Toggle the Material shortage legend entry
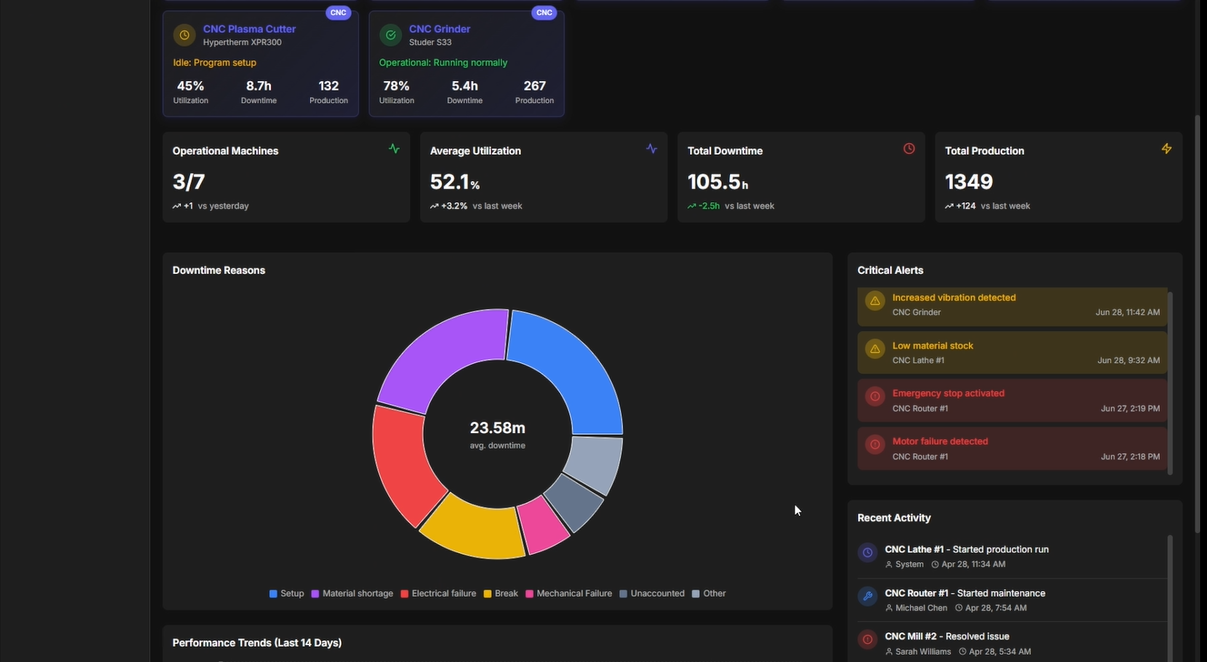This screenshot has height=662, width=1207. (x=352, y=594)
